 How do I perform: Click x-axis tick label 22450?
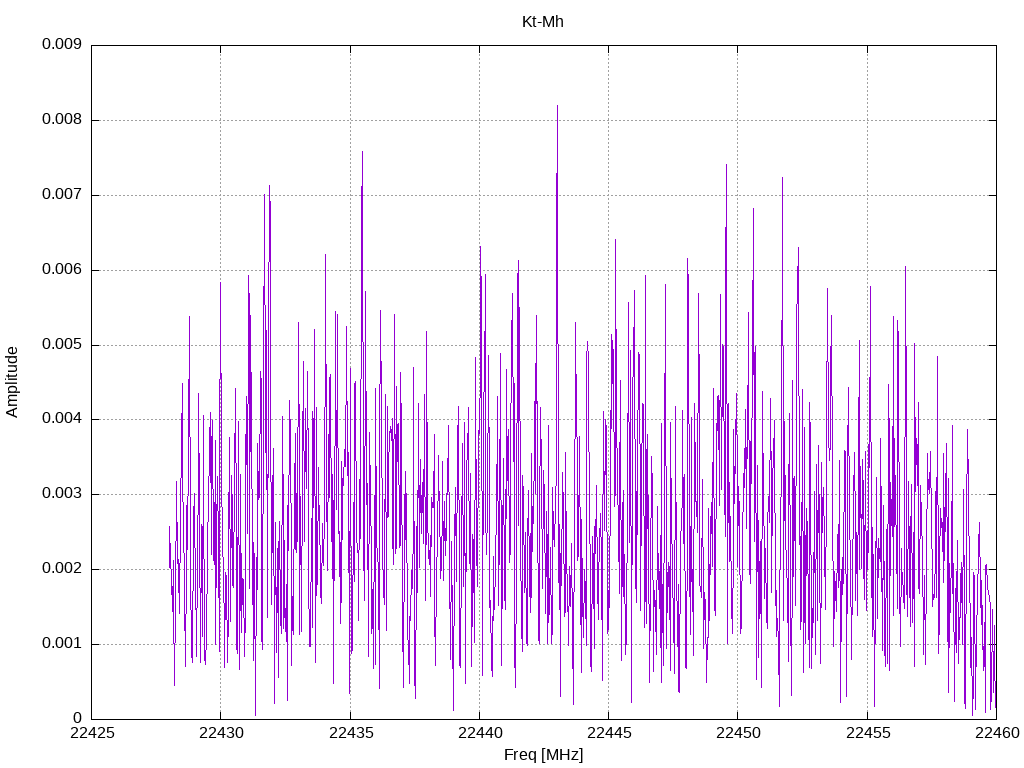click(x=738, y=733)
